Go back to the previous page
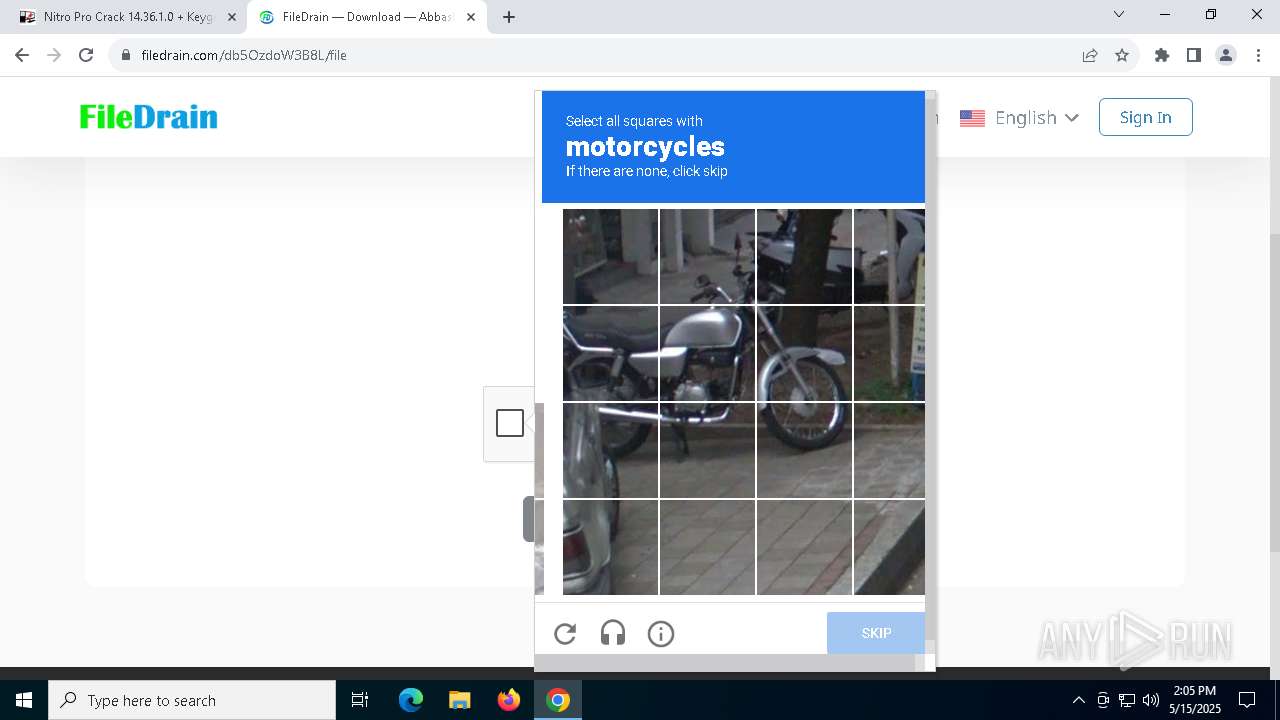 [22, 55]
